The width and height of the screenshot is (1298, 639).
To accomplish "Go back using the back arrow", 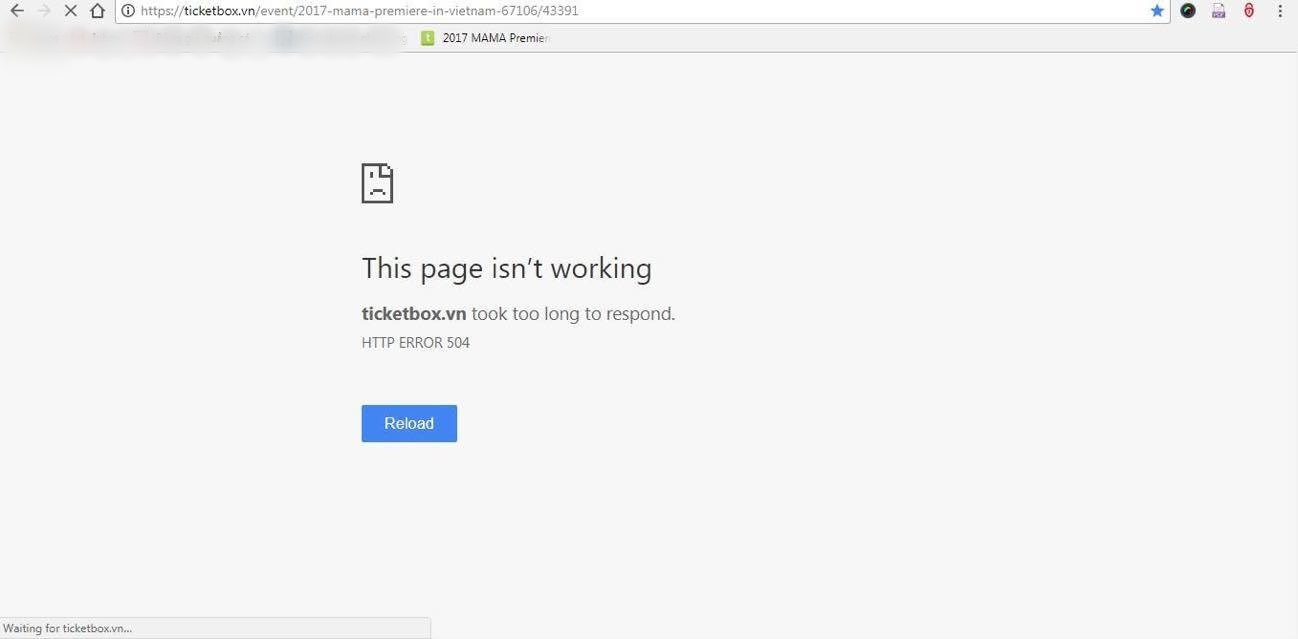I will pyautogui.click(x=17, y=11).
